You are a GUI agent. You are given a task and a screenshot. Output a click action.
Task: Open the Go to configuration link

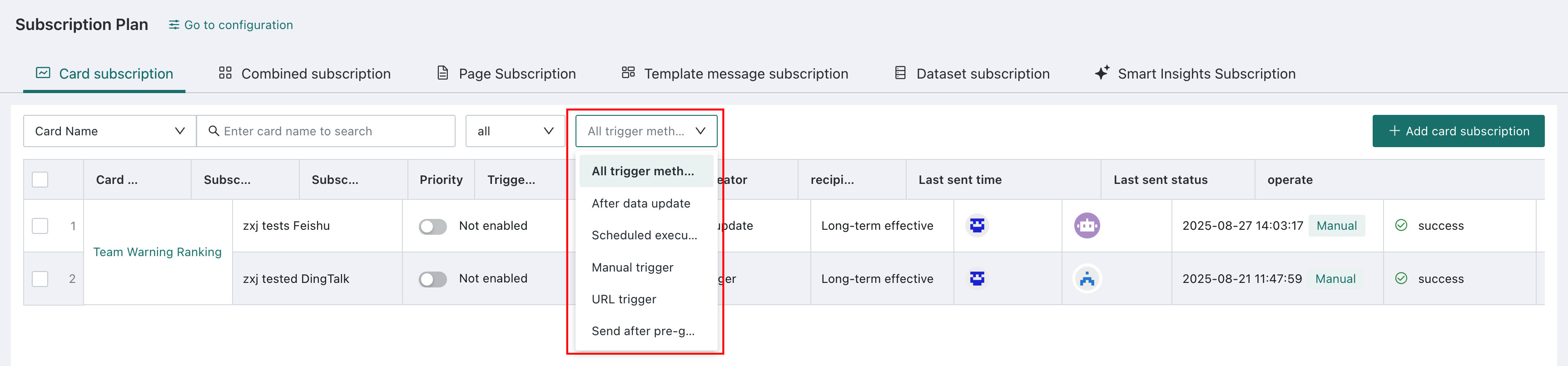(x=231, y=25)
